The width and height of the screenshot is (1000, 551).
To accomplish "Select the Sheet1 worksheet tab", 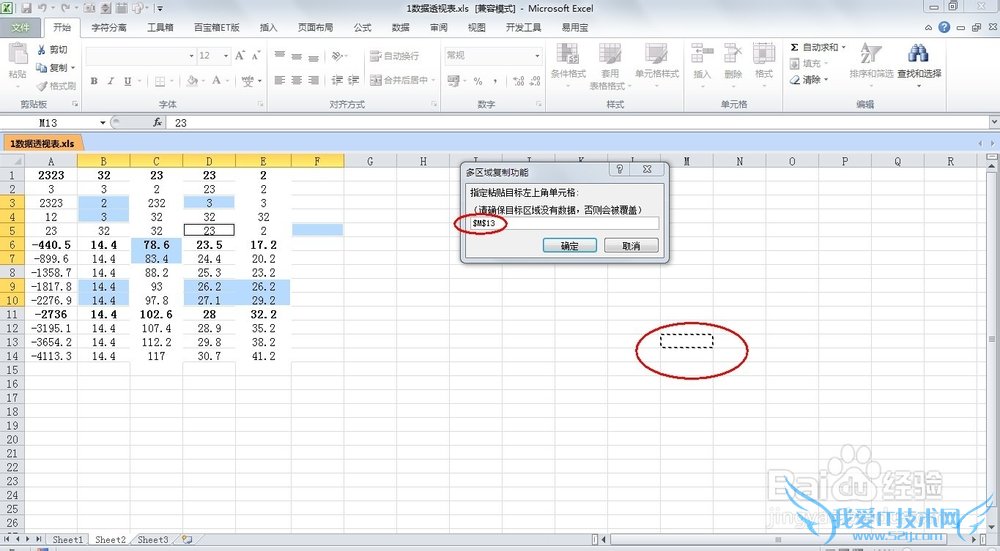I will [x=68, y=540].
